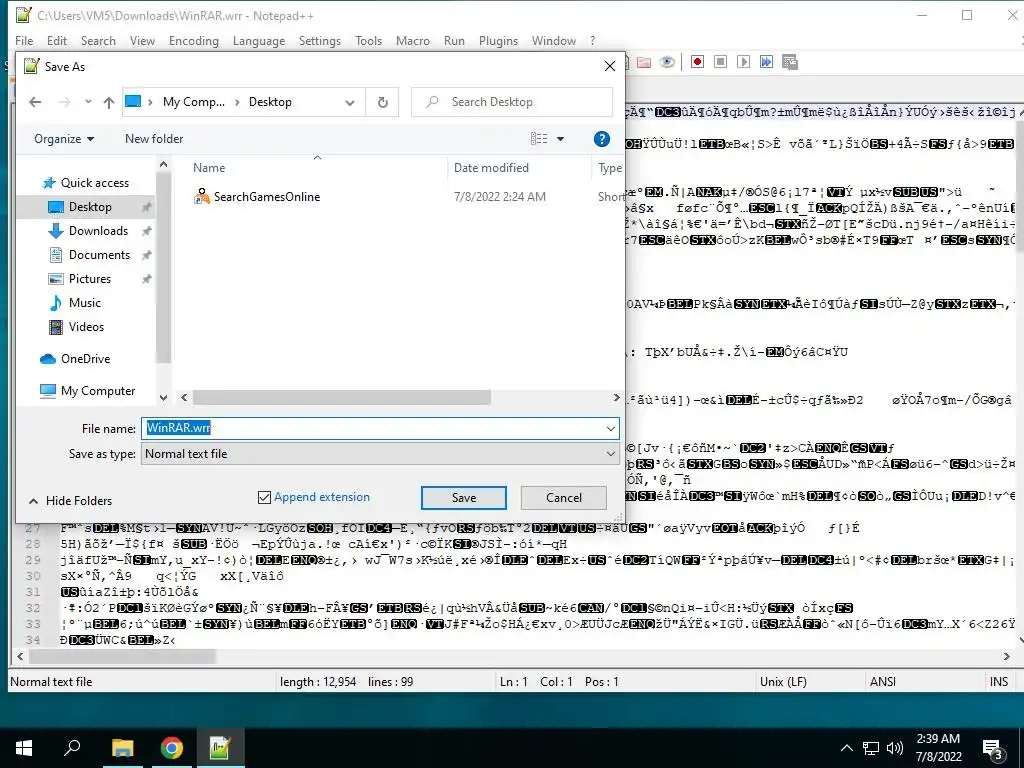Viewport: 1024px width, 768px height.
Task: Expand the address bar path history dropdown
Action: tap(350, 103)
